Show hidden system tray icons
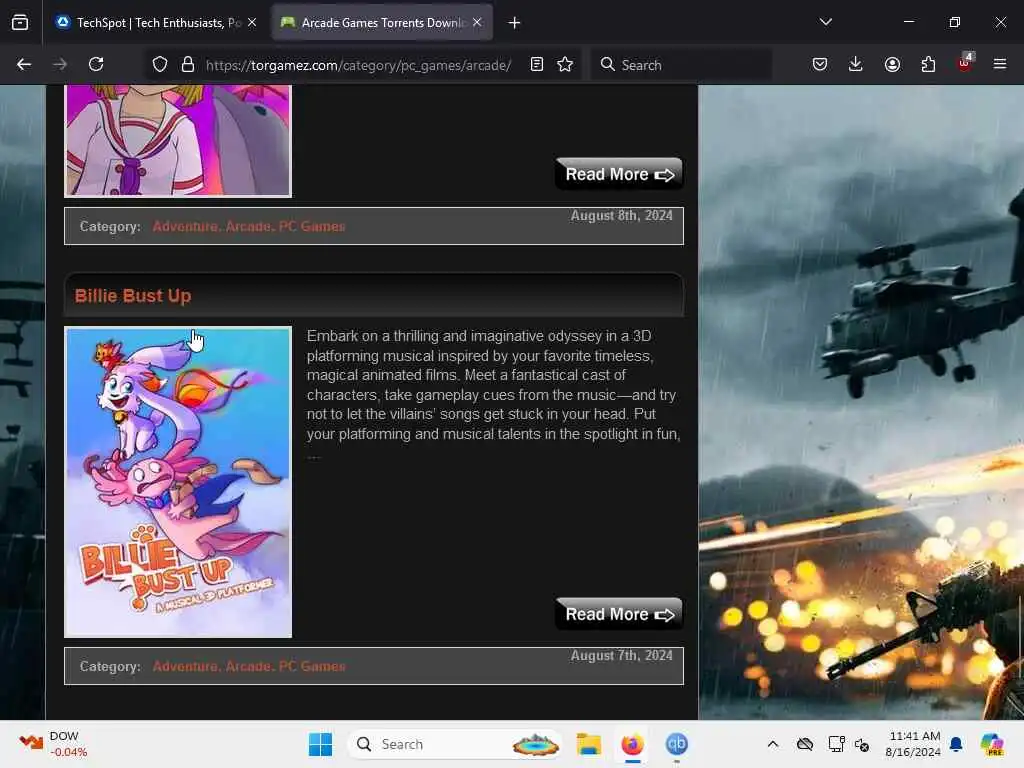1024x768 pixels. pos(773,744)
